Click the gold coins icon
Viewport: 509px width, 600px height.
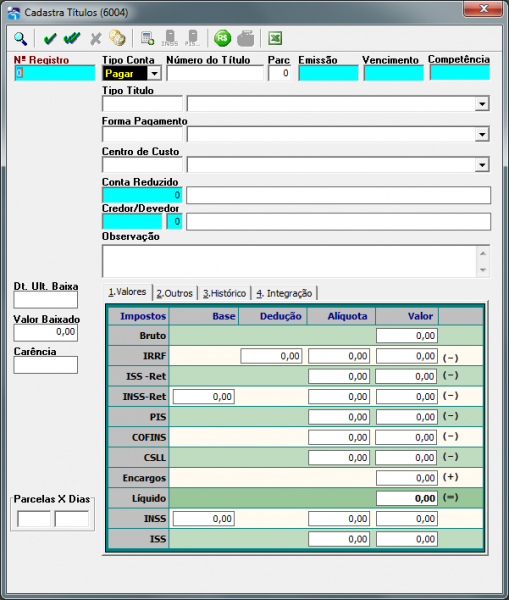[x=117, y=38]
